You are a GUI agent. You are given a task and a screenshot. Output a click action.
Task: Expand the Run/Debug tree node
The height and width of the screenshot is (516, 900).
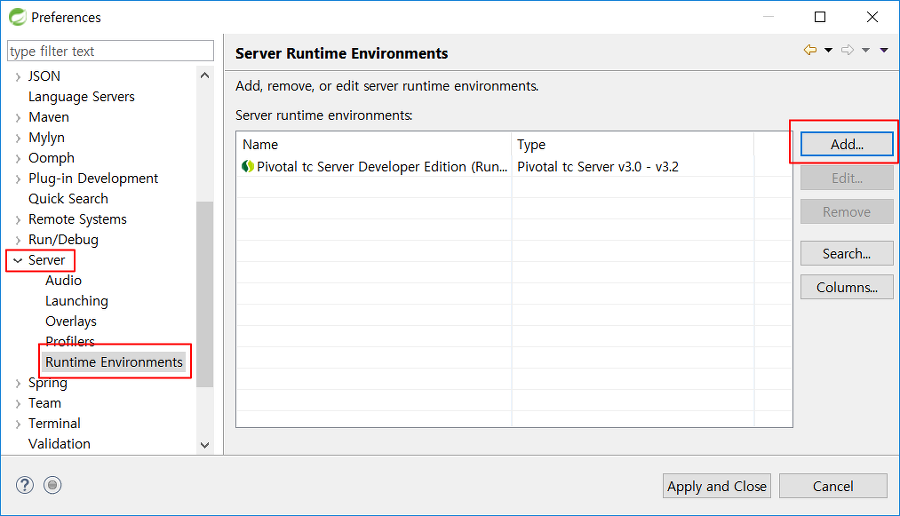pyautogui.click(x=18, y=240)
